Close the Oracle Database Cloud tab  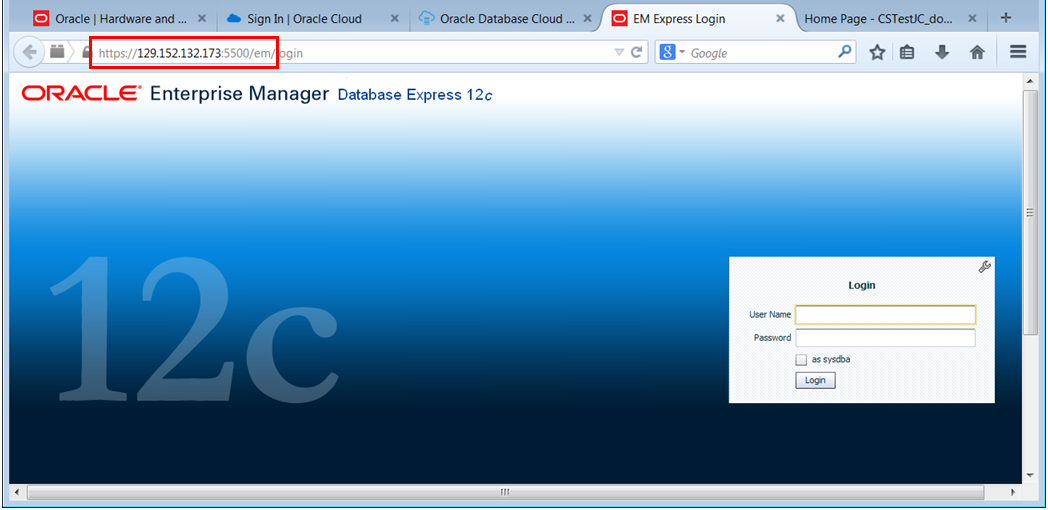[x=587, y=19]
